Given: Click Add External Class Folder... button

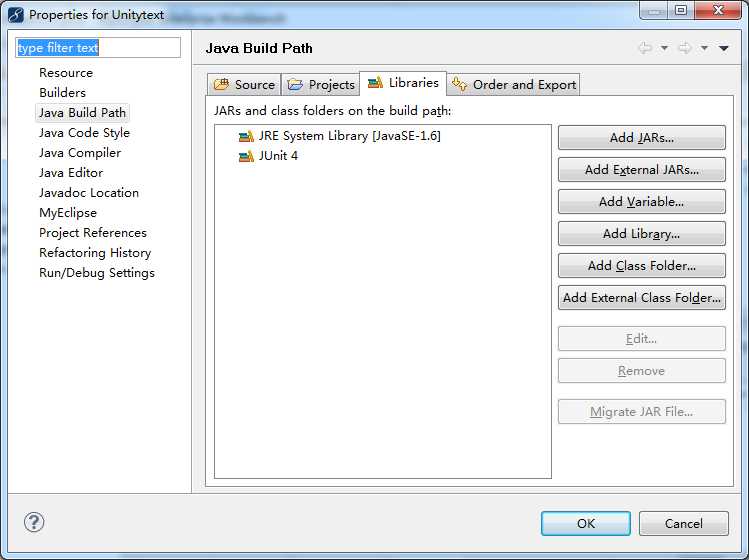Looking at the screenshot, I should coord(642,298).
